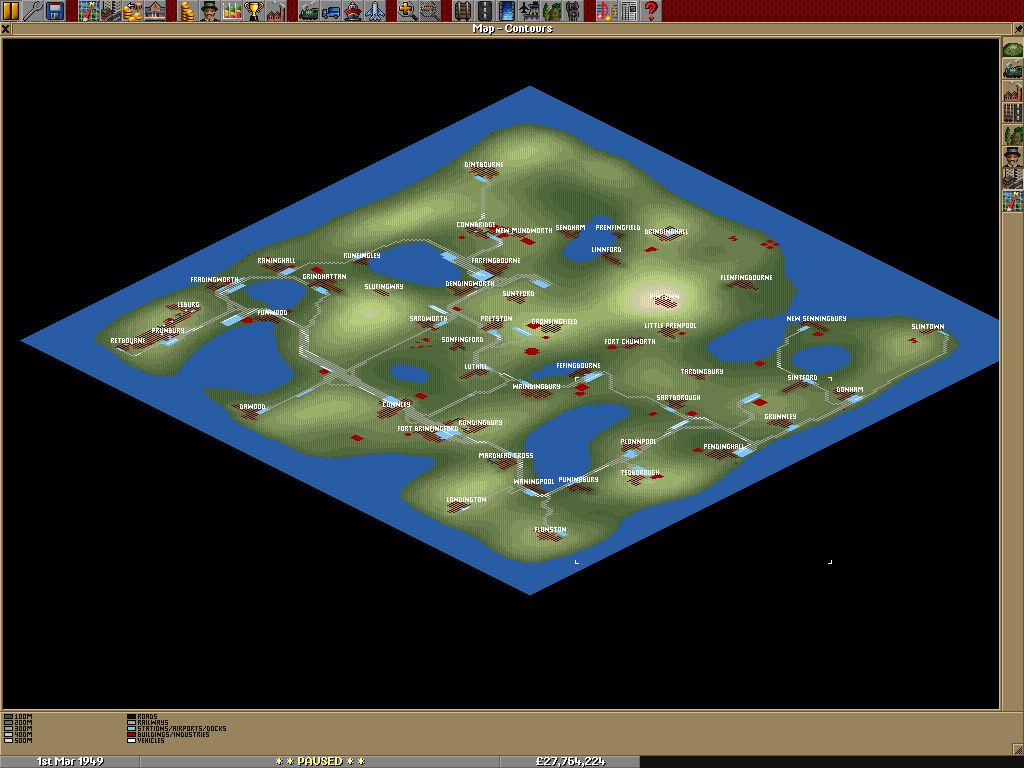Click the Roads legend label
The height and width of the screenshot is (768, 1024).
point(148,717)
